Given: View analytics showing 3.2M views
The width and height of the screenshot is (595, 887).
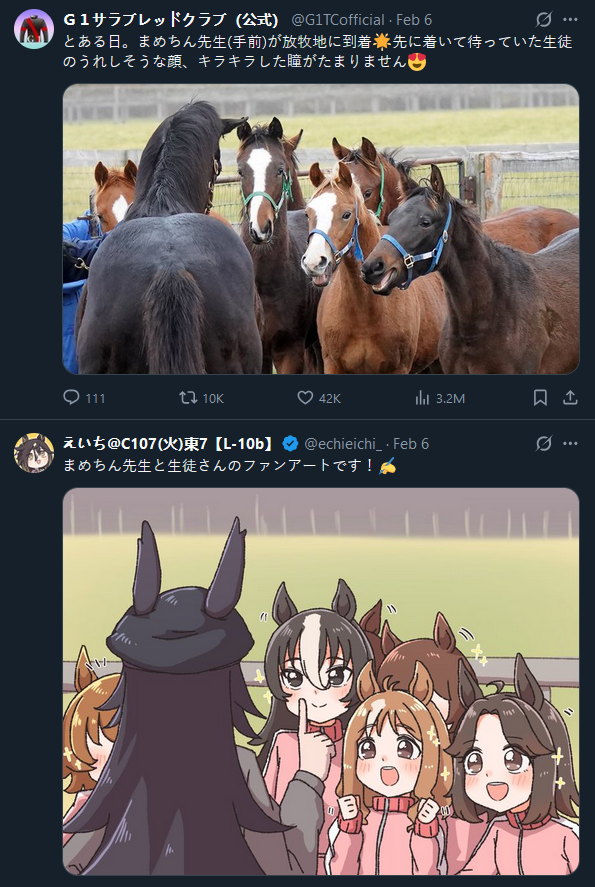Looking at the screenshot, I should point(439,398).
